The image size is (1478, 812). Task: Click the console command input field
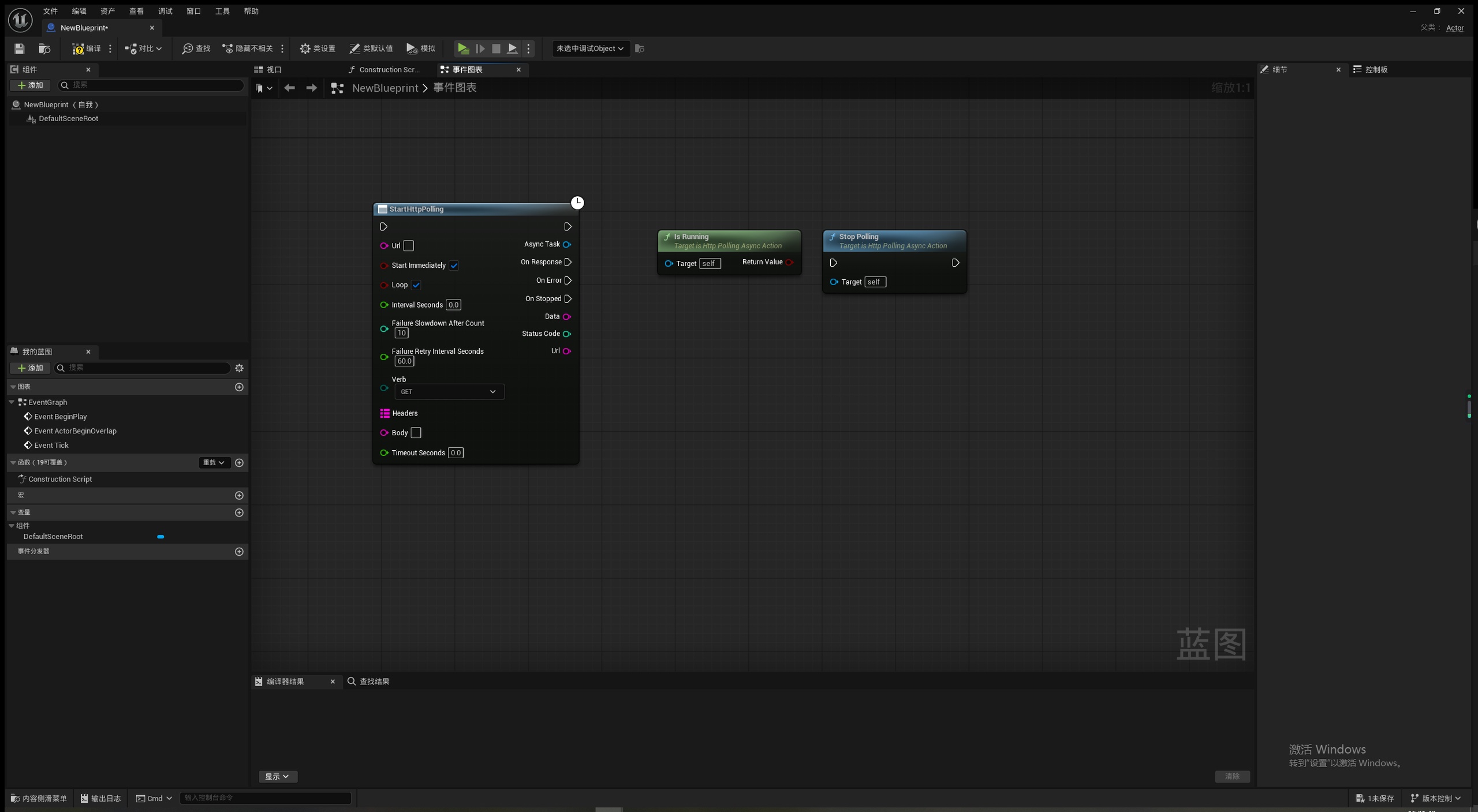[x=266, y=798]
